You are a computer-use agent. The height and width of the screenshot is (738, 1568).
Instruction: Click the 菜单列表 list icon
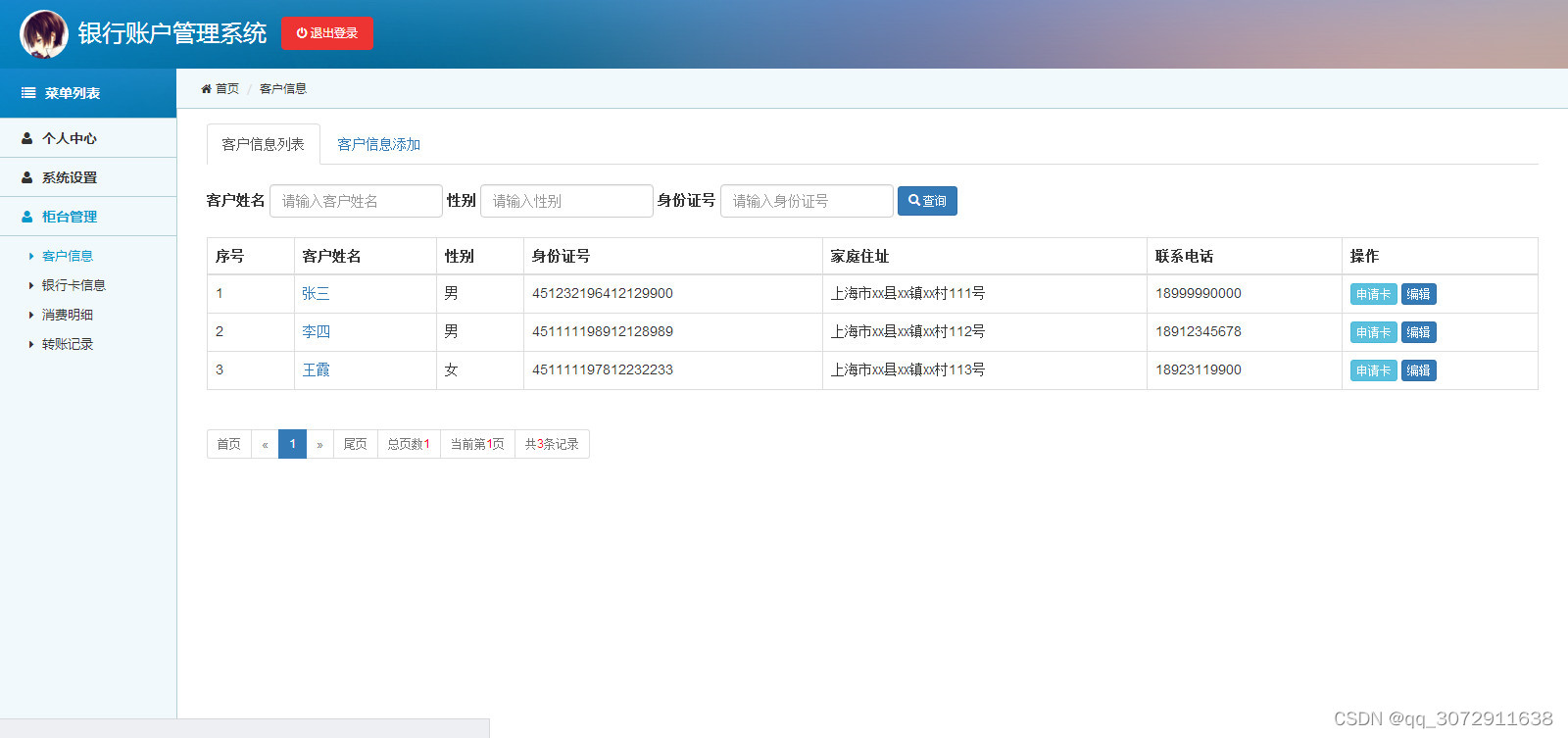point(28,93)
